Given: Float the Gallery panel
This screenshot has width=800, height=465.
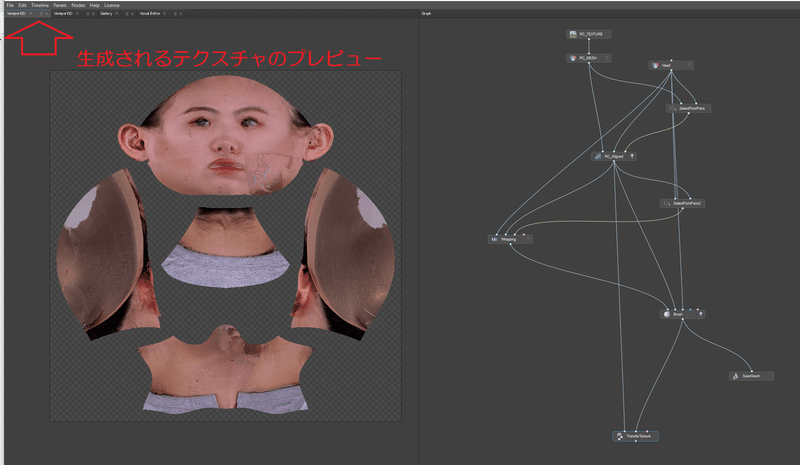Looking at the screenshot, I should click(x=127, y=14).
